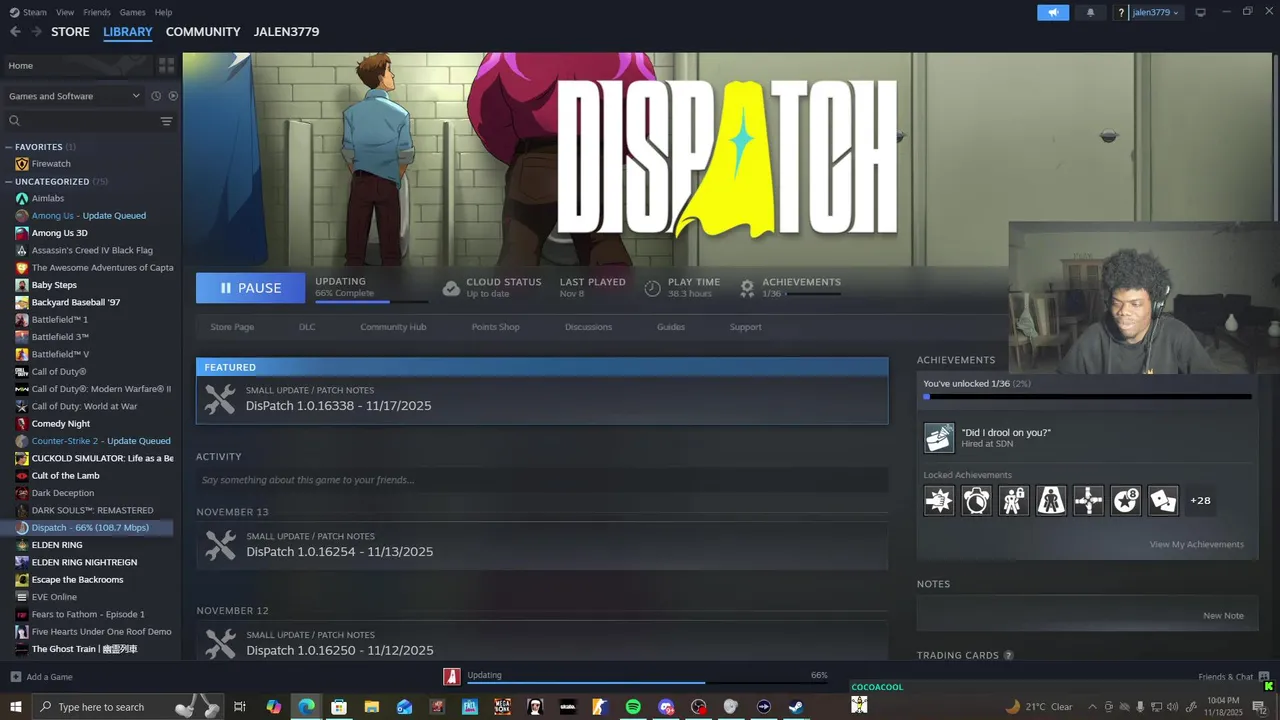Open the Discussions link
The width and height of the screenshot is (1280, 720).
click(x=588, y=327)
